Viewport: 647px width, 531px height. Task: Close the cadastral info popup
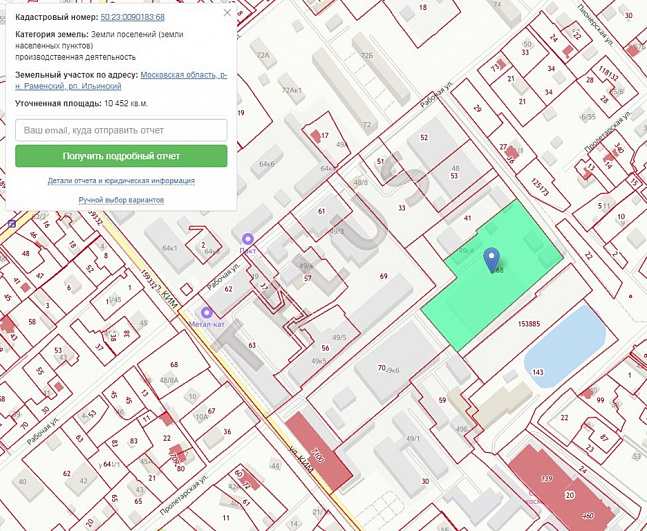tap(227, 13)
